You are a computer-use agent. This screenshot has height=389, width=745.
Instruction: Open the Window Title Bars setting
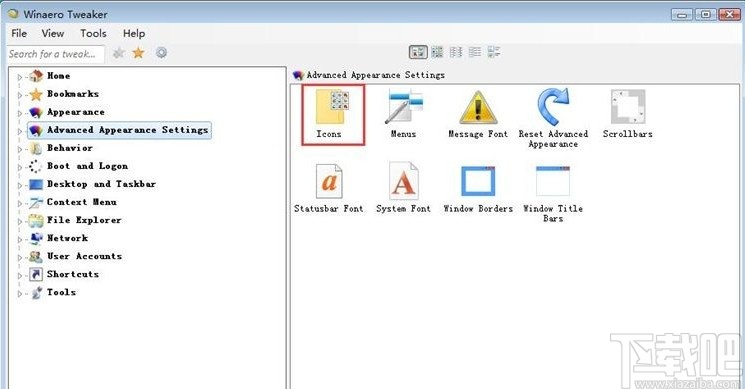pyautogui.click(x=553, y=193)
